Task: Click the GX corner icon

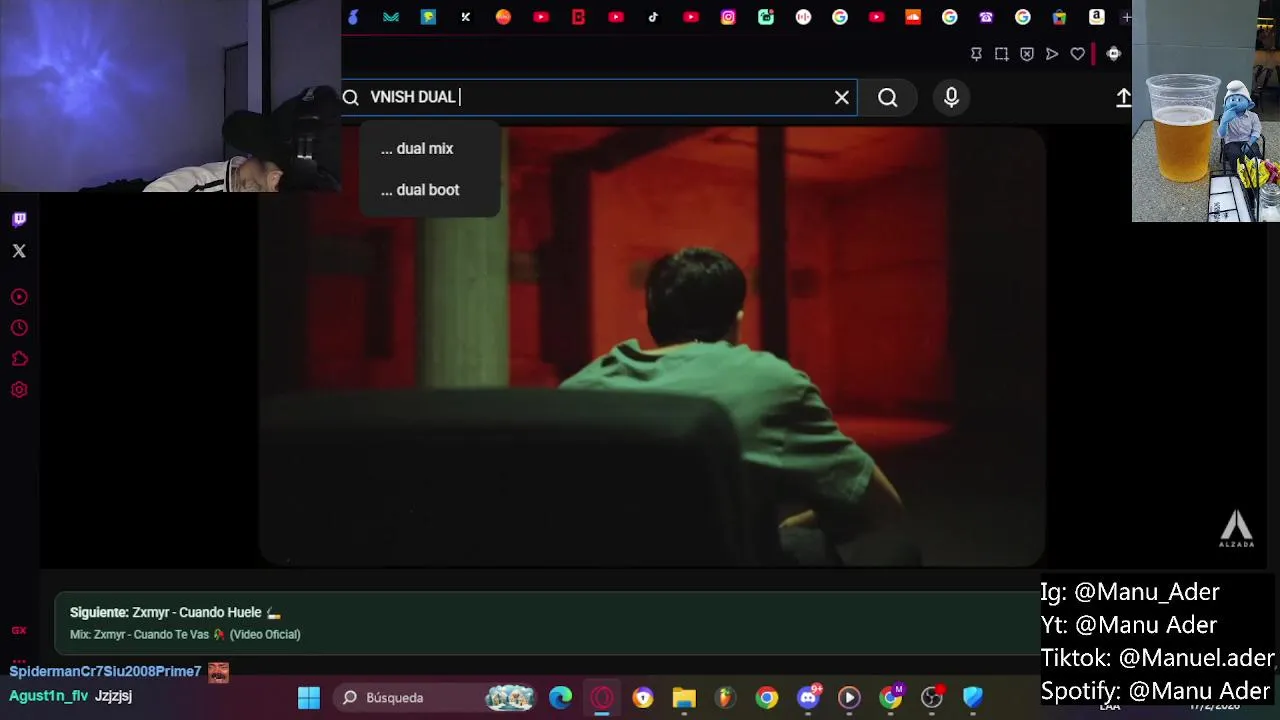Action: click(19, 630)
